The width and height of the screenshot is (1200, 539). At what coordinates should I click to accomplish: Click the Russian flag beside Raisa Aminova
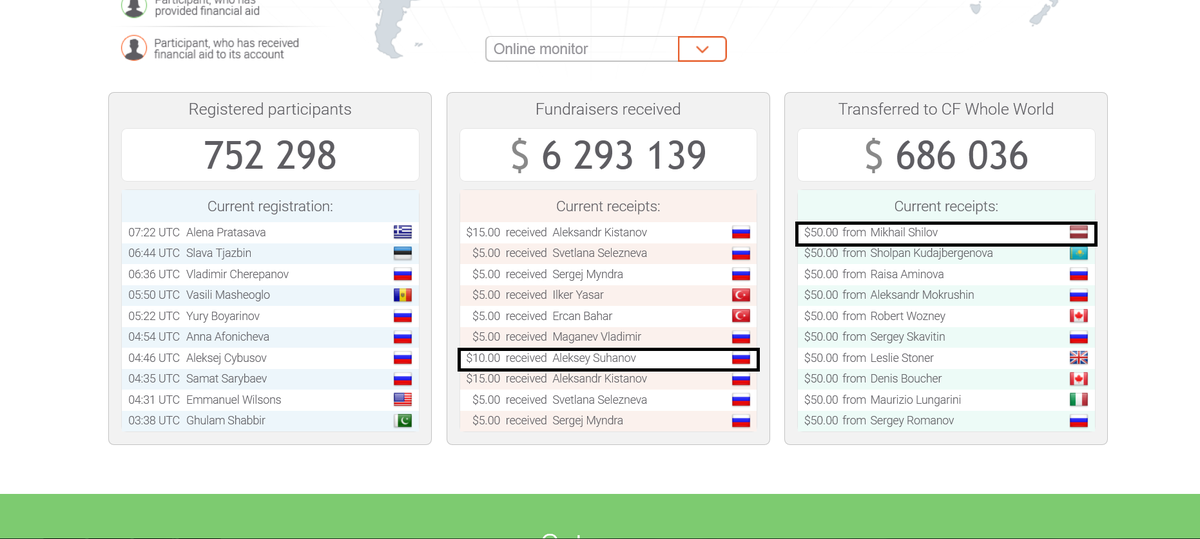[x=1079, y=274]
